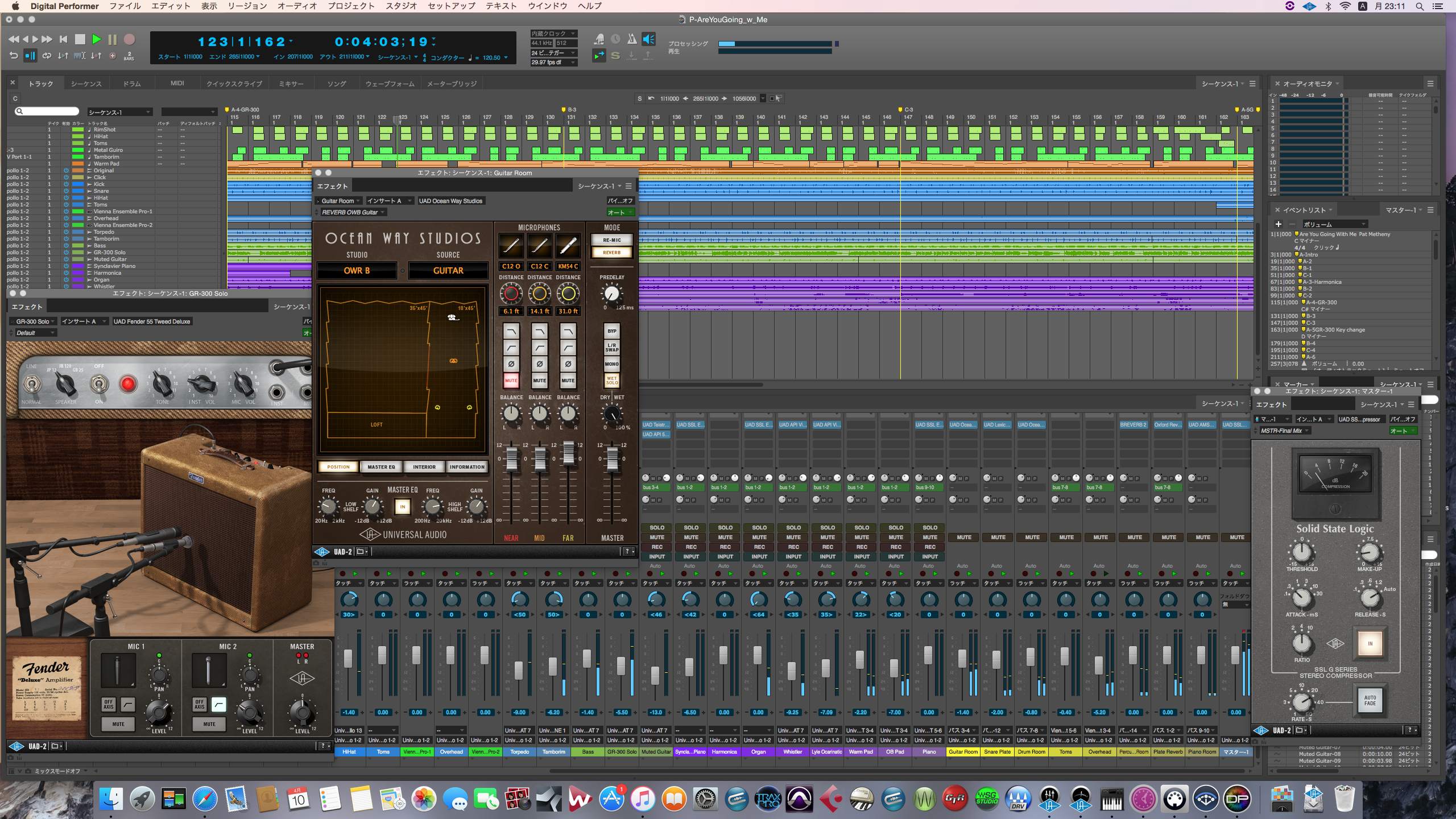This screenshot has height=819, width=1456.
Task: Return to sequence start with skip-back icon
Action: click(x=64, y=39)
